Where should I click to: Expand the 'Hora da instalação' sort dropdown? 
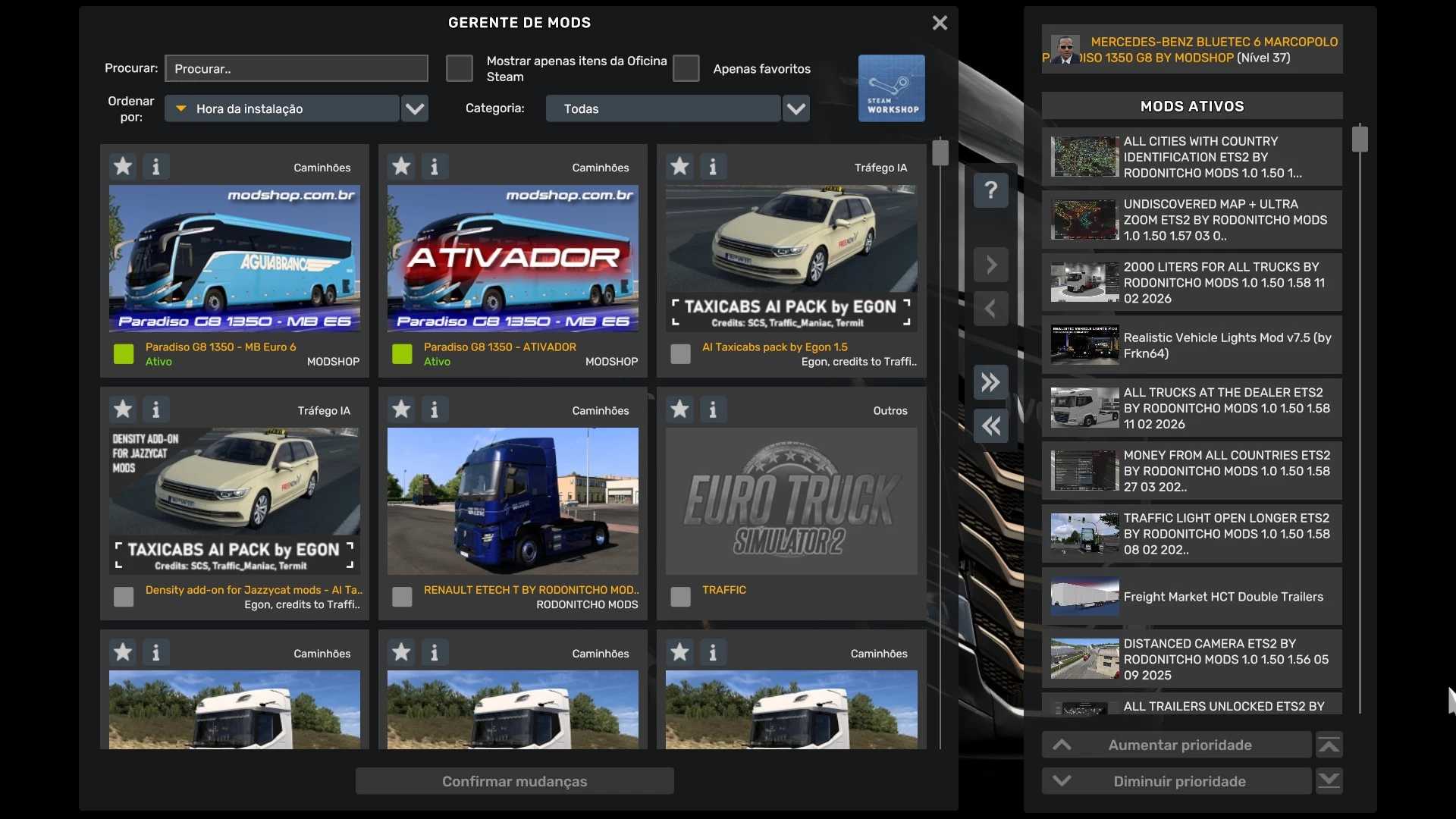click(x=415, y=108)
